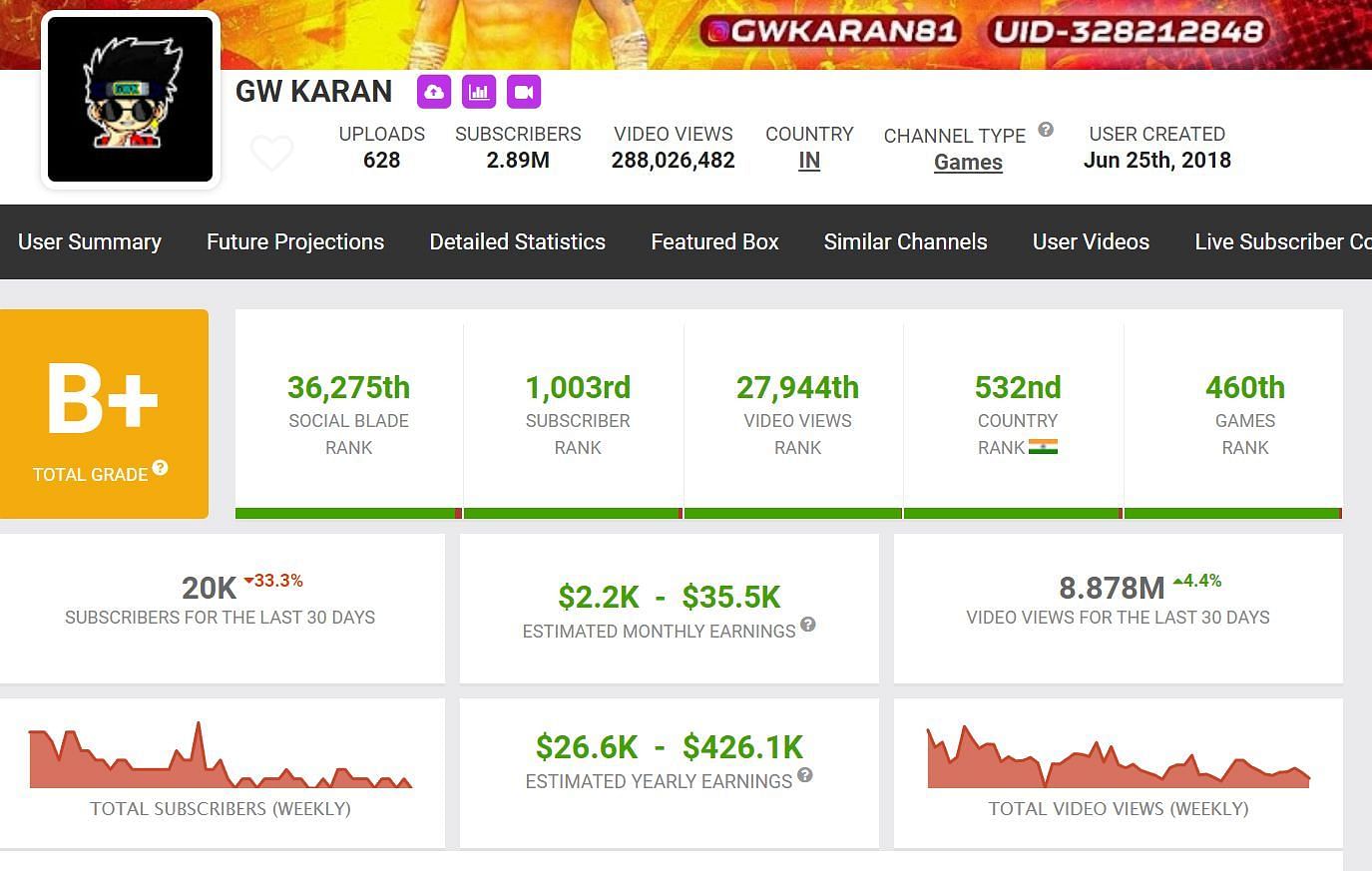Click the question mark next to Total Grade

tap(160, 468)
